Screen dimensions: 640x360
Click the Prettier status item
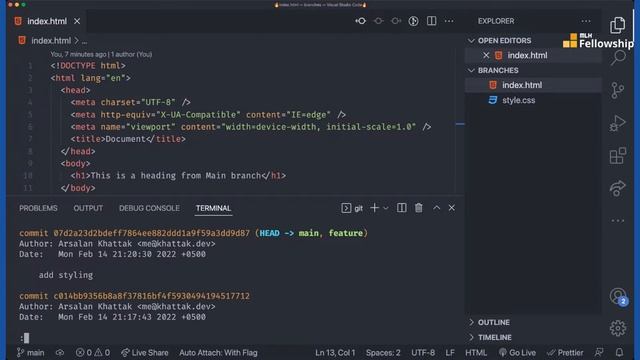(x=565, y=352)
